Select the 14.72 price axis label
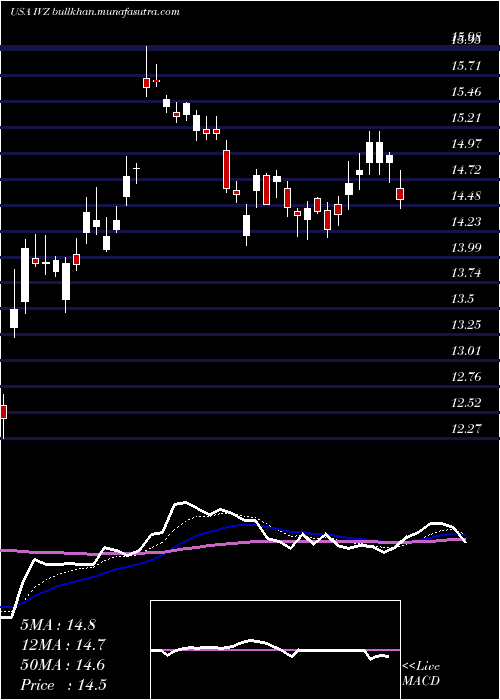 tap(466, 170)
